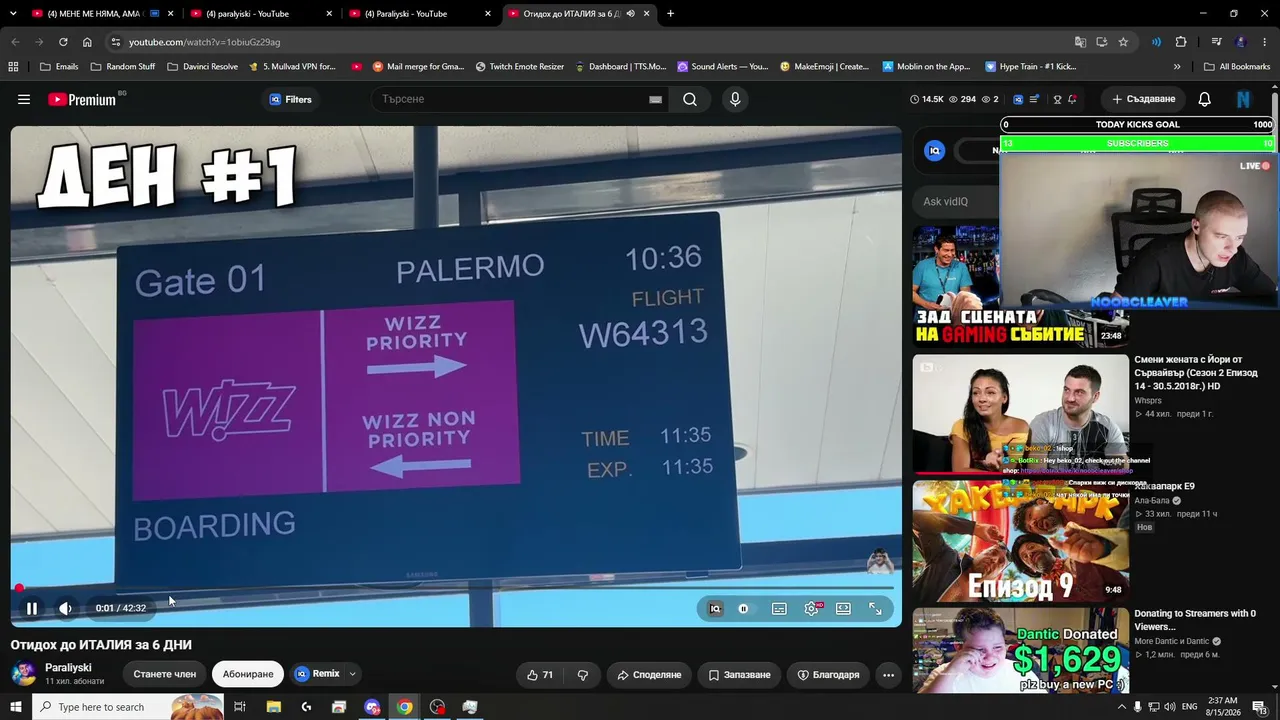Open the Hype Train bookmark
1280x720 pixels.
tap(1031, 67)
